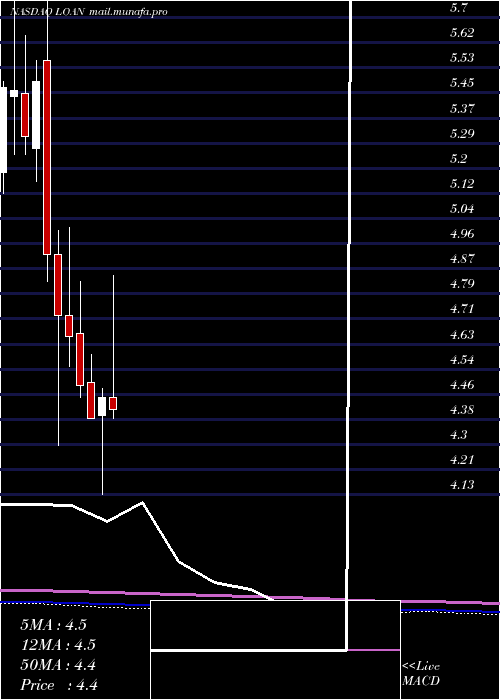
Task: Select the 4.71 price axis label
Action: (462, 309)
